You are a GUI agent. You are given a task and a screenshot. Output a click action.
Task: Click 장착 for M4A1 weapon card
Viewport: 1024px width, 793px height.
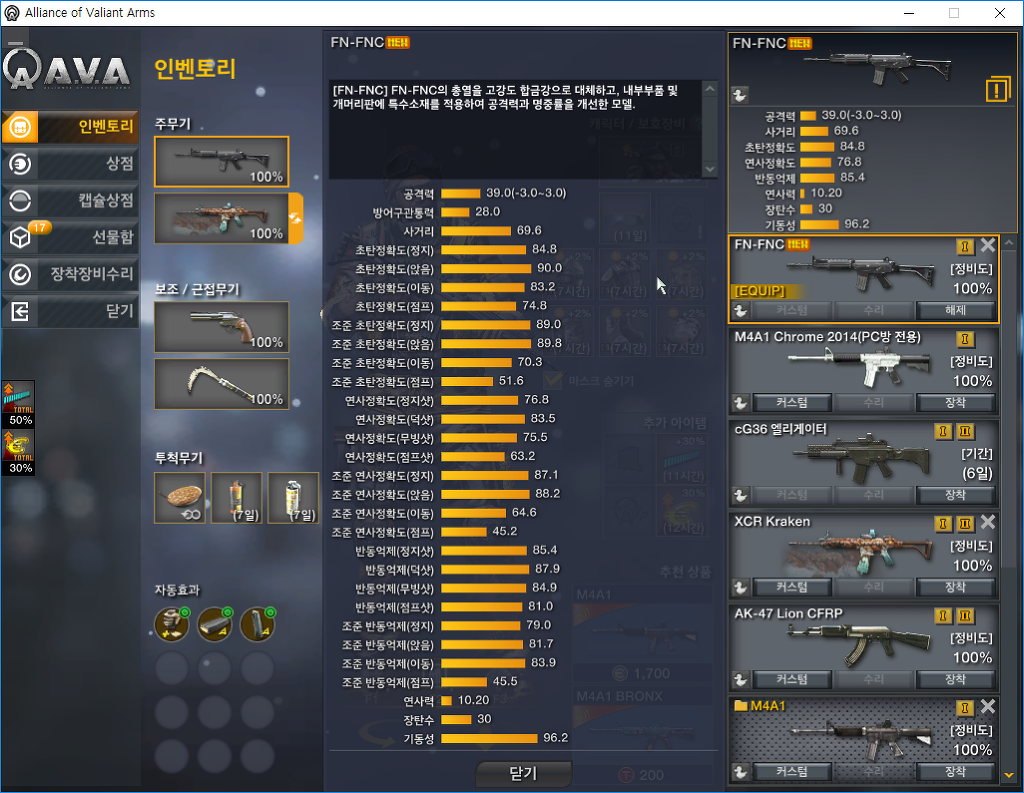coord(955,771)
